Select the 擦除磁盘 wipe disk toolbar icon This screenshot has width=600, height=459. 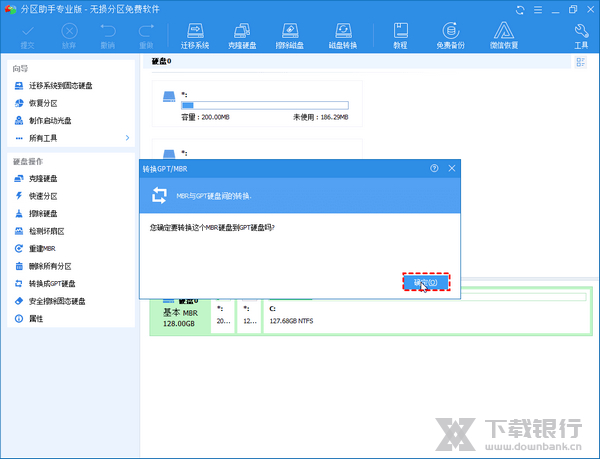(x=290, y=37)
